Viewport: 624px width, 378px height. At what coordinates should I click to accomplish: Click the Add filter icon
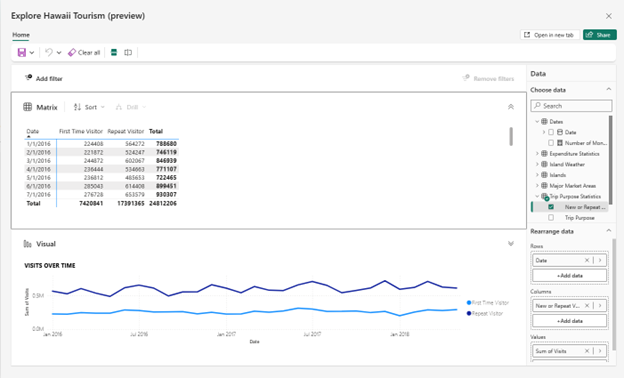(28, 78)
